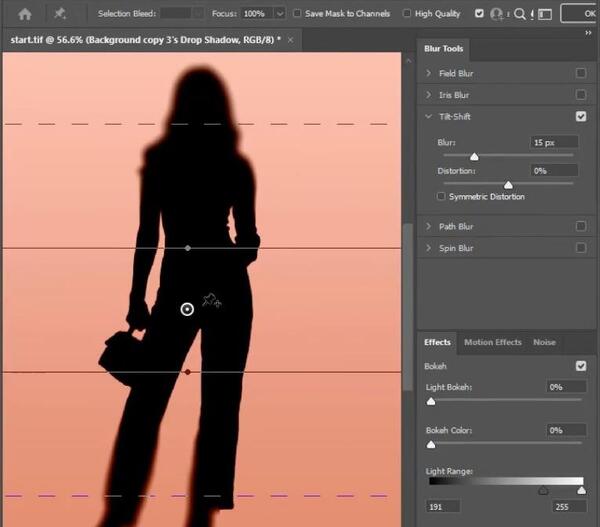Select the Blur Tools panel tab
The image size is (600, 527).
tap(443, 49)
